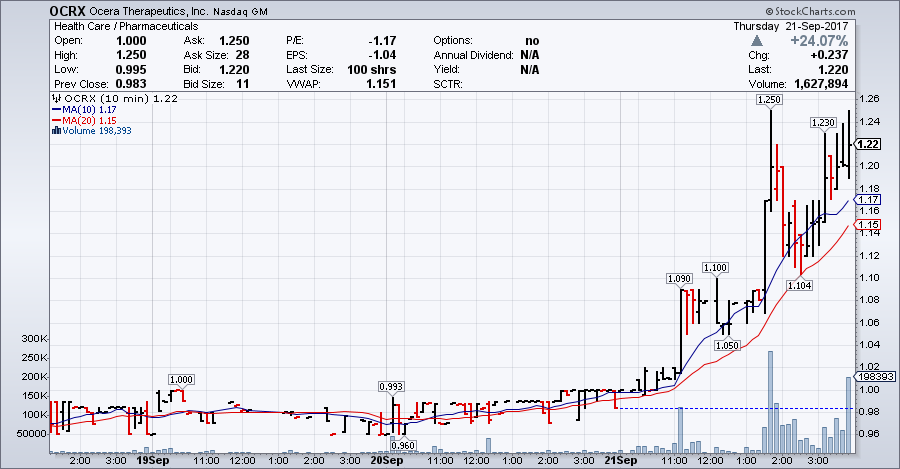Viewport: 900px width, 469px height.
Task: Click the OHLC bar icon beside OCRX (10 min)
Action: (x=56, y=98)
